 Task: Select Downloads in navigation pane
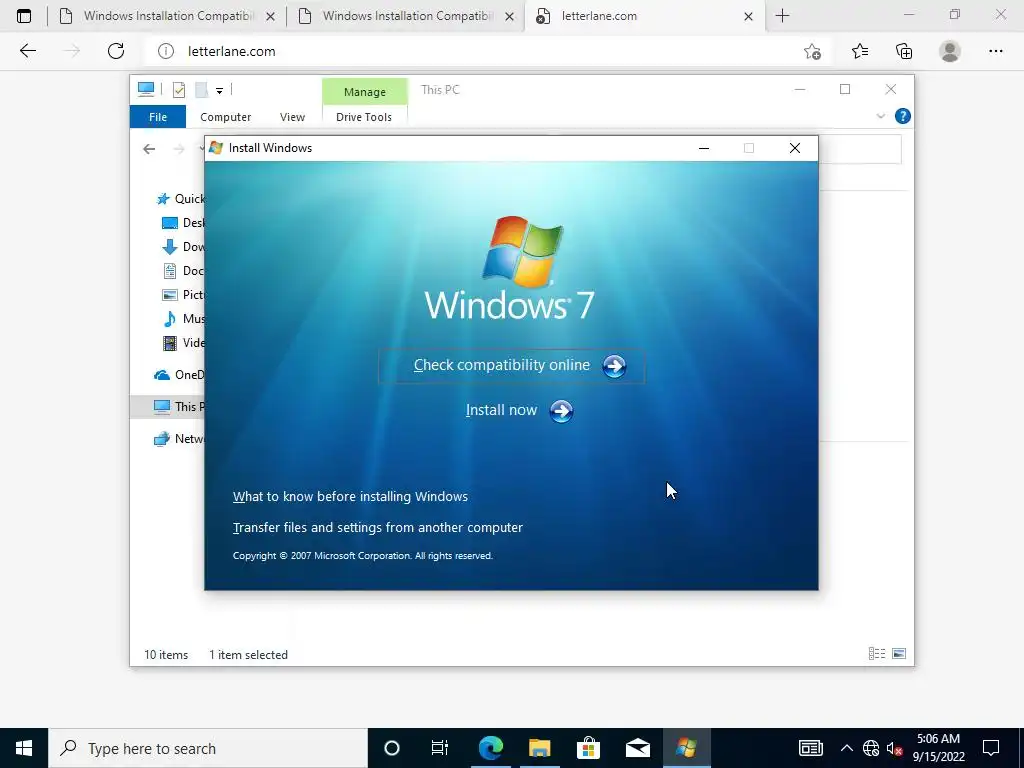[183, 246]
